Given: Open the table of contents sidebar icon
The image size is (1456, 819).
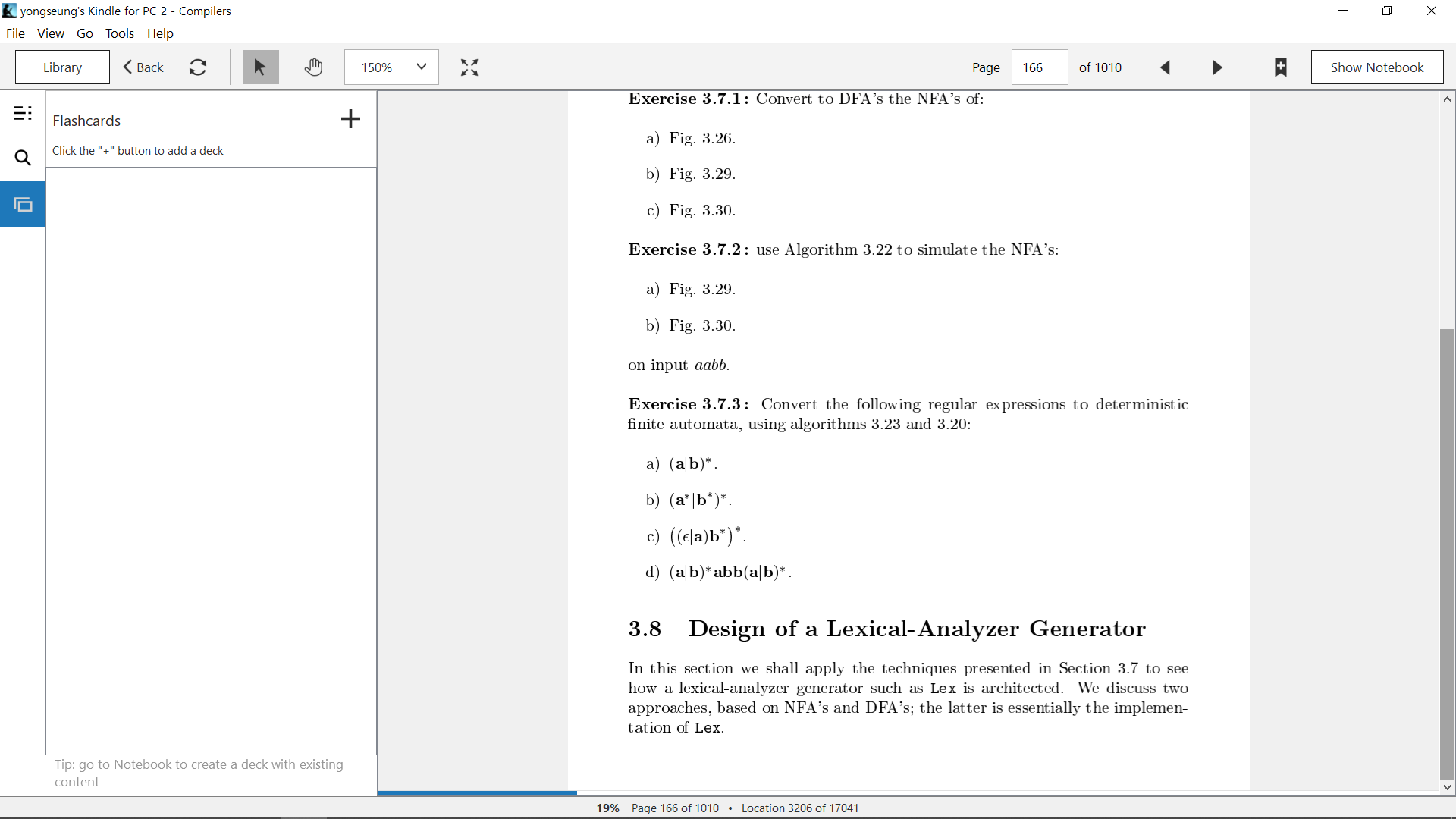Looking at the screenshot, I should pyautogui.click(x=23, y=114).
